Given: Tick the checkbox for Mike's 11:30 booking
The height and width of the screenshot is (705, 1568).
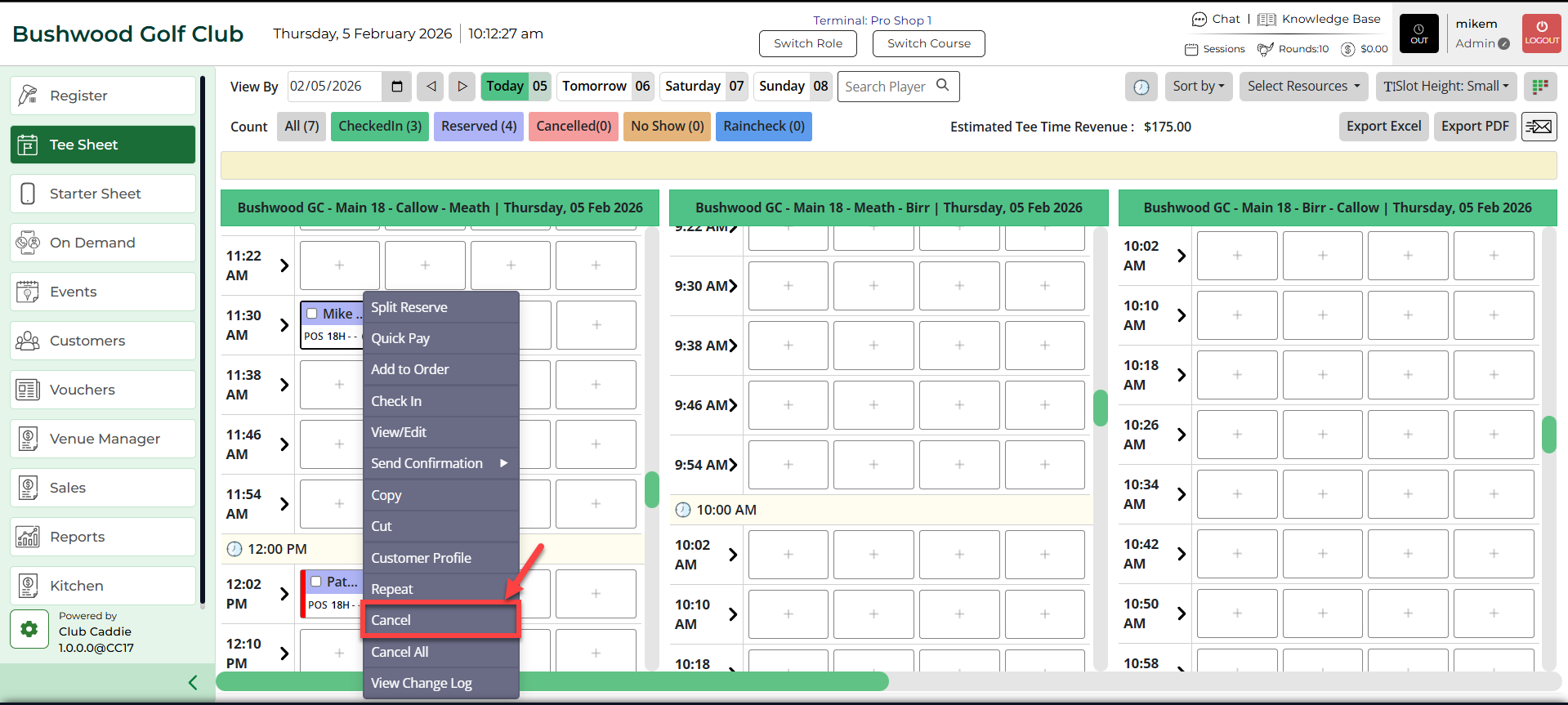Looking at the screenshot, I should pyautogui.click(x=312, y=314).
